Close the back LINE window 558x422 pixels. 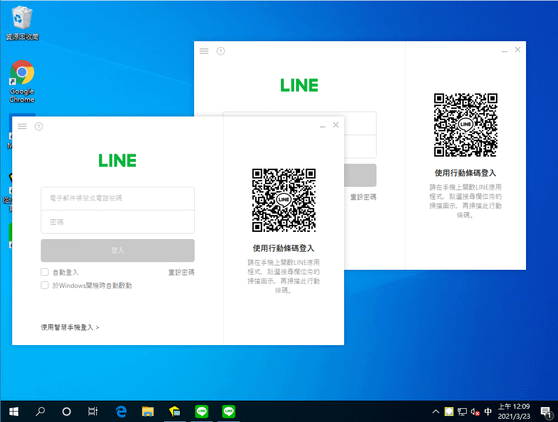pyautogui.click(x=518, y=50)
